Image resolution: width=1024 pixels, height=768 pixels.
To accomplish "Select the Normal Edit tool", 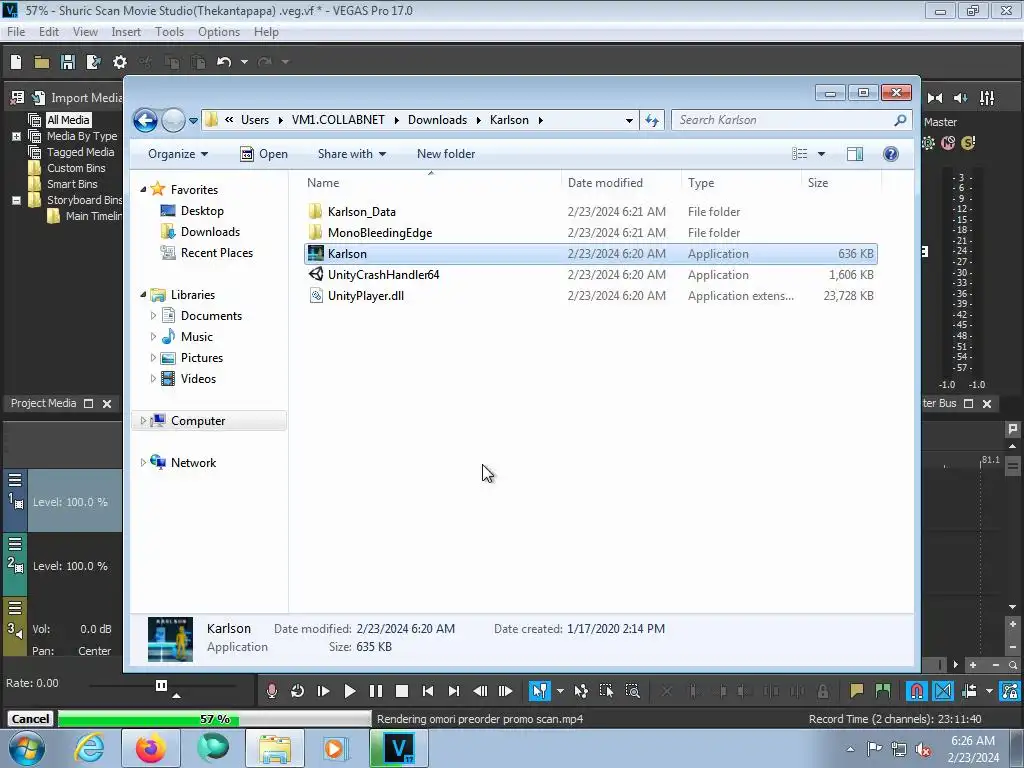I will tap(539, 691).
